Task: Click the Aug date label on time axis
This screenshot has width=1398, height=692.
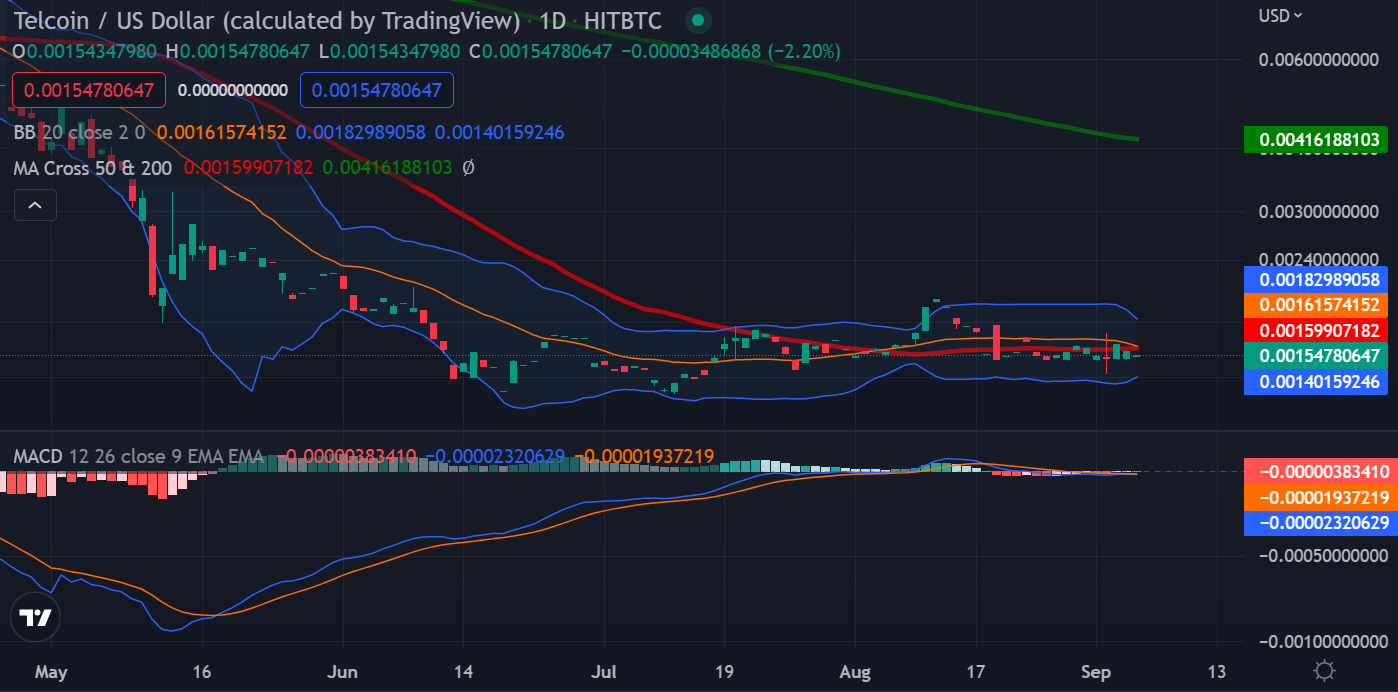Action: [x=857, y=671]
